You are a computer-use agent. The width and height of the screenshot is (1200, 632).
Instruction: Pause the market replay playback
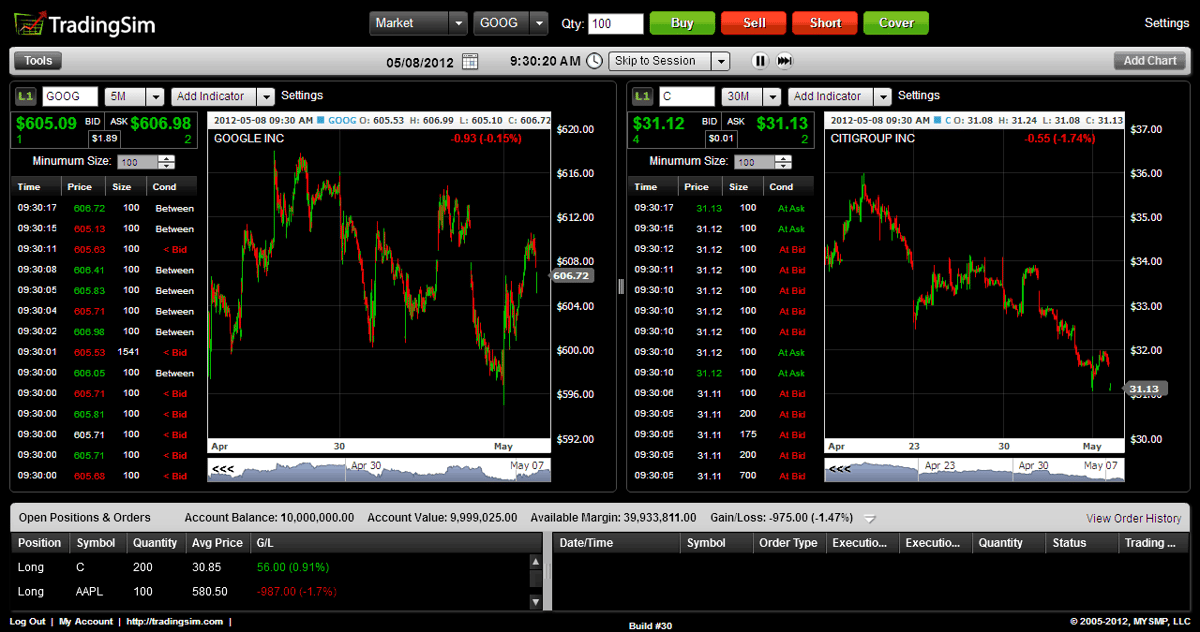click(758, 60)
